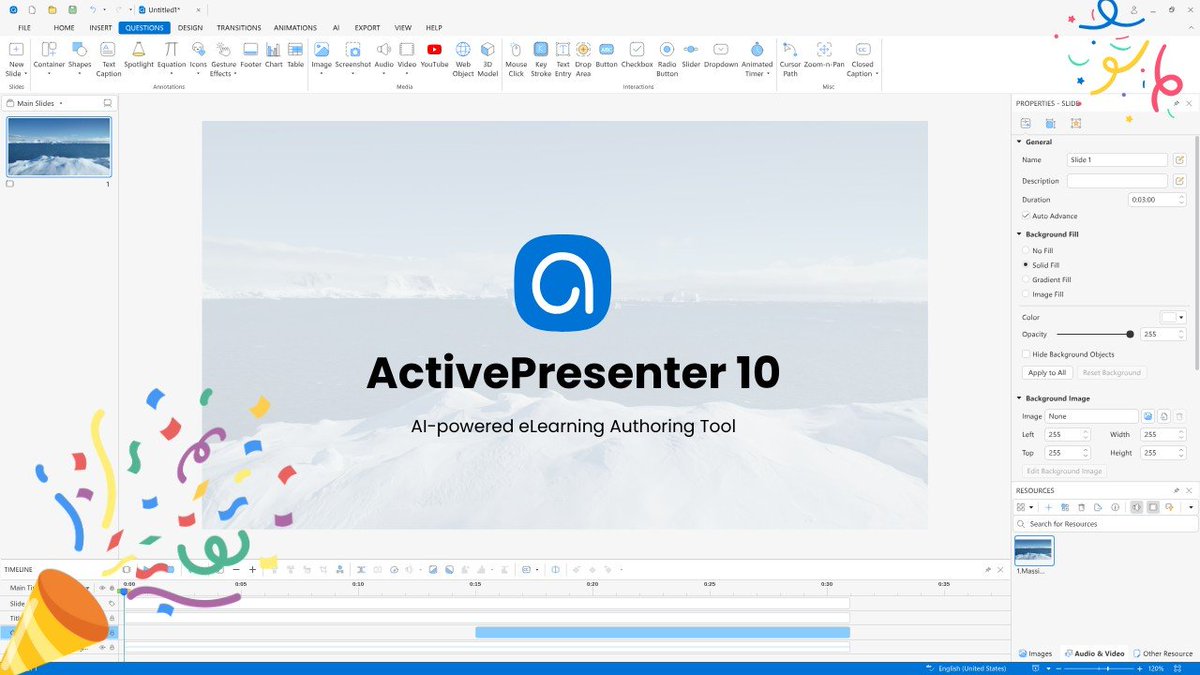This screenshot has height=675, width=1200.
Task: Insert a Drop Area
Action: coord(583,59)
